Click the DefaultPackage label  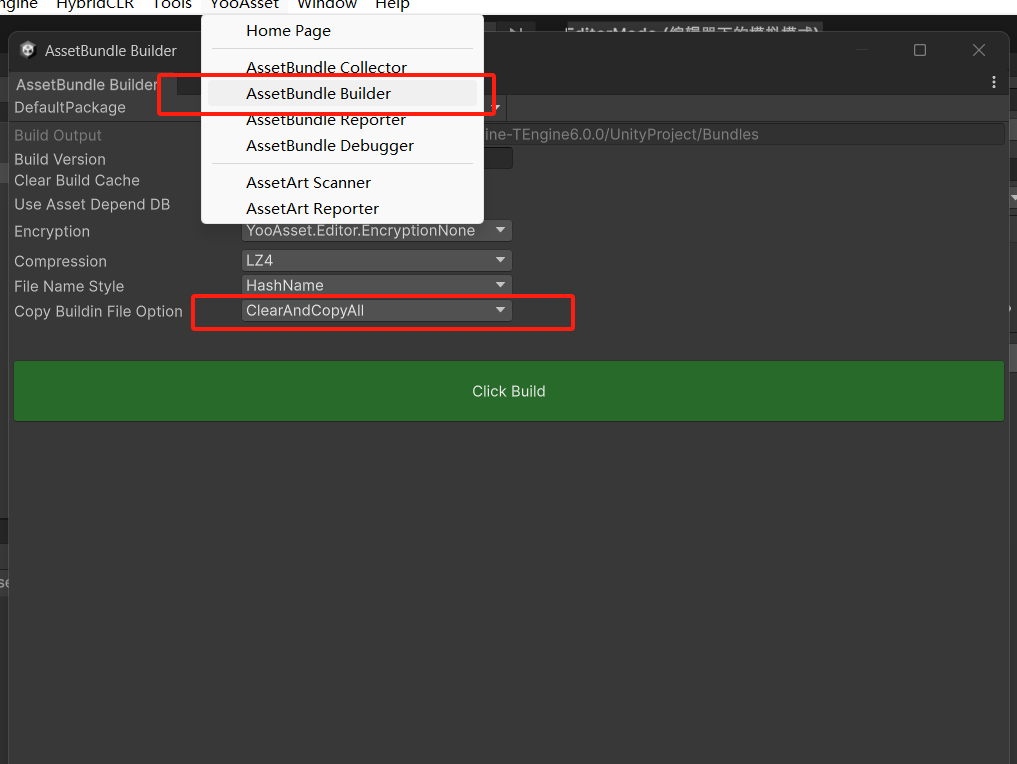tap(70, 108)
